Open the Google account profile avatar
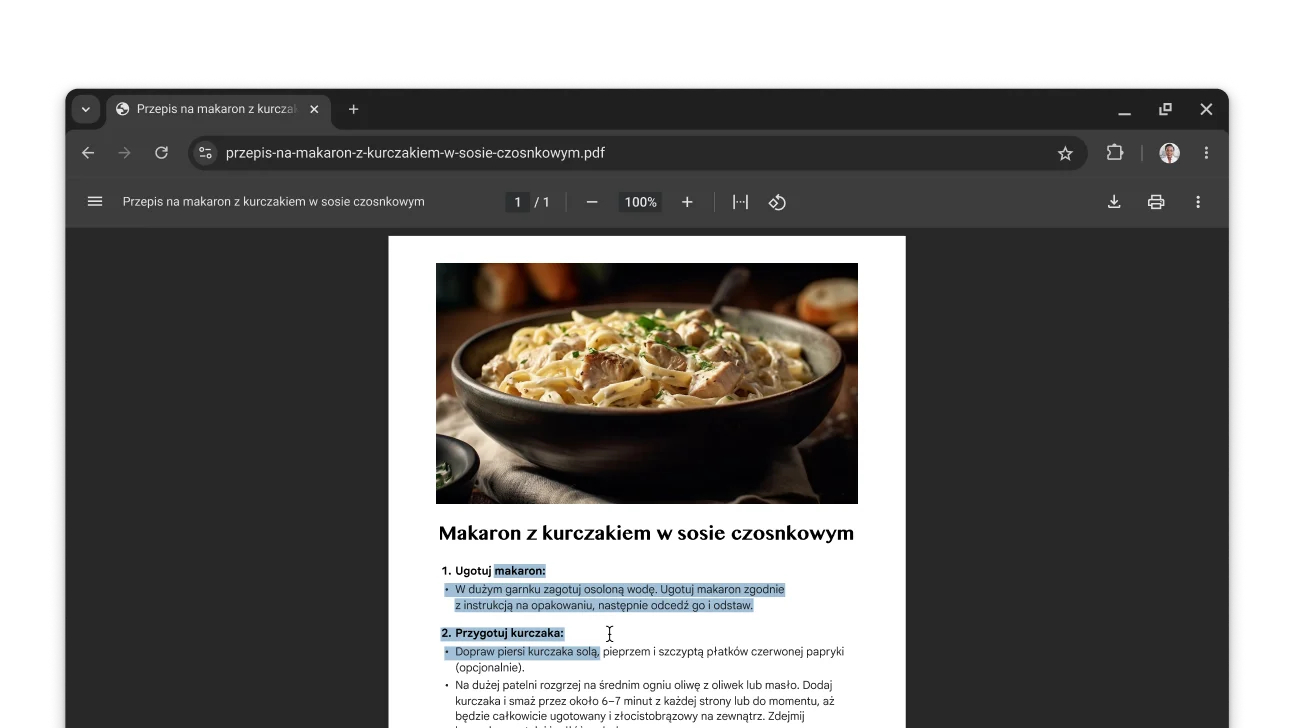The height and width of the screenshot is (728, 1294). [1166, 152]
